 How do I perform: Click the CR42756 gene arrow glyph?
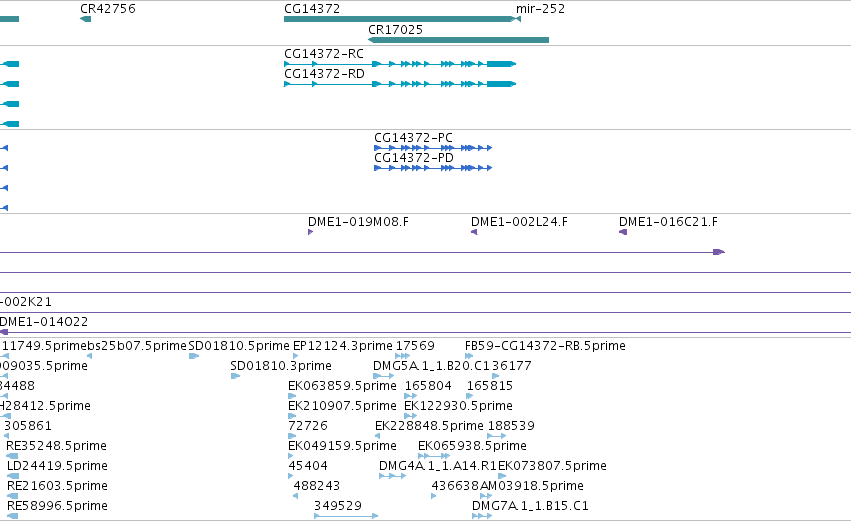coord(85,19)
